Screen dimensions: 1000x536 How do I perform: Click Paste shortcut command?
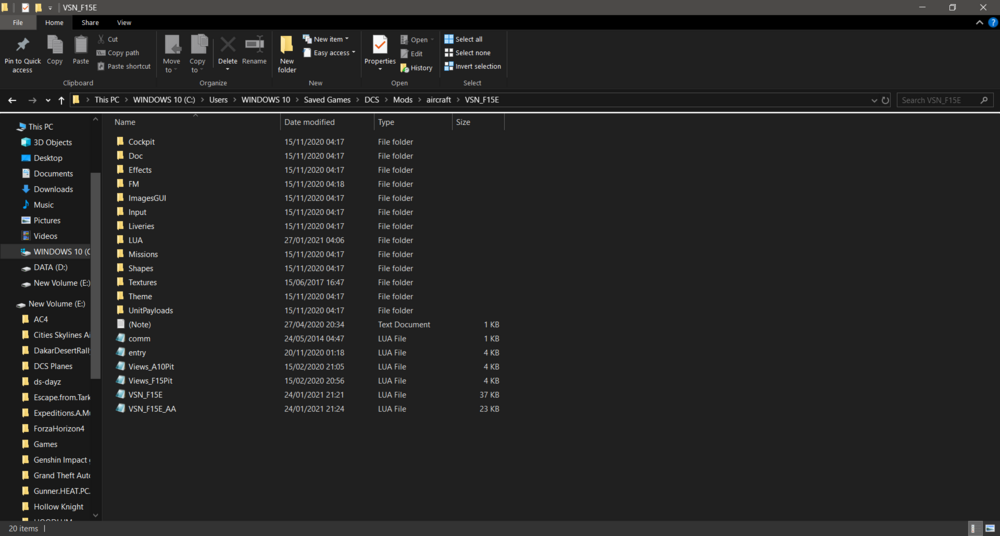[124, 66]
